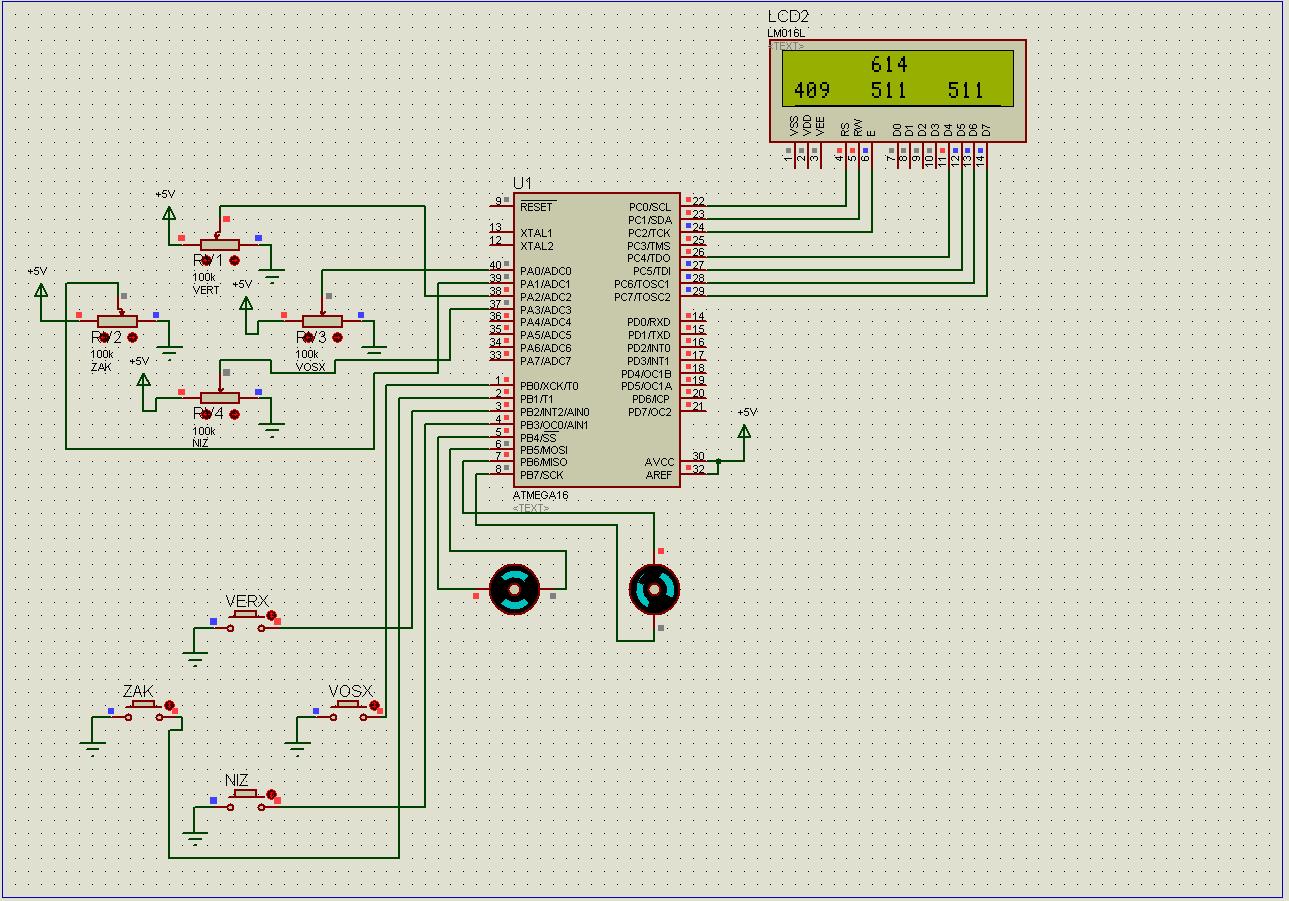Decrease RV2 ZAK with its left red dot
1289x901 pixels.
(105, 338)
